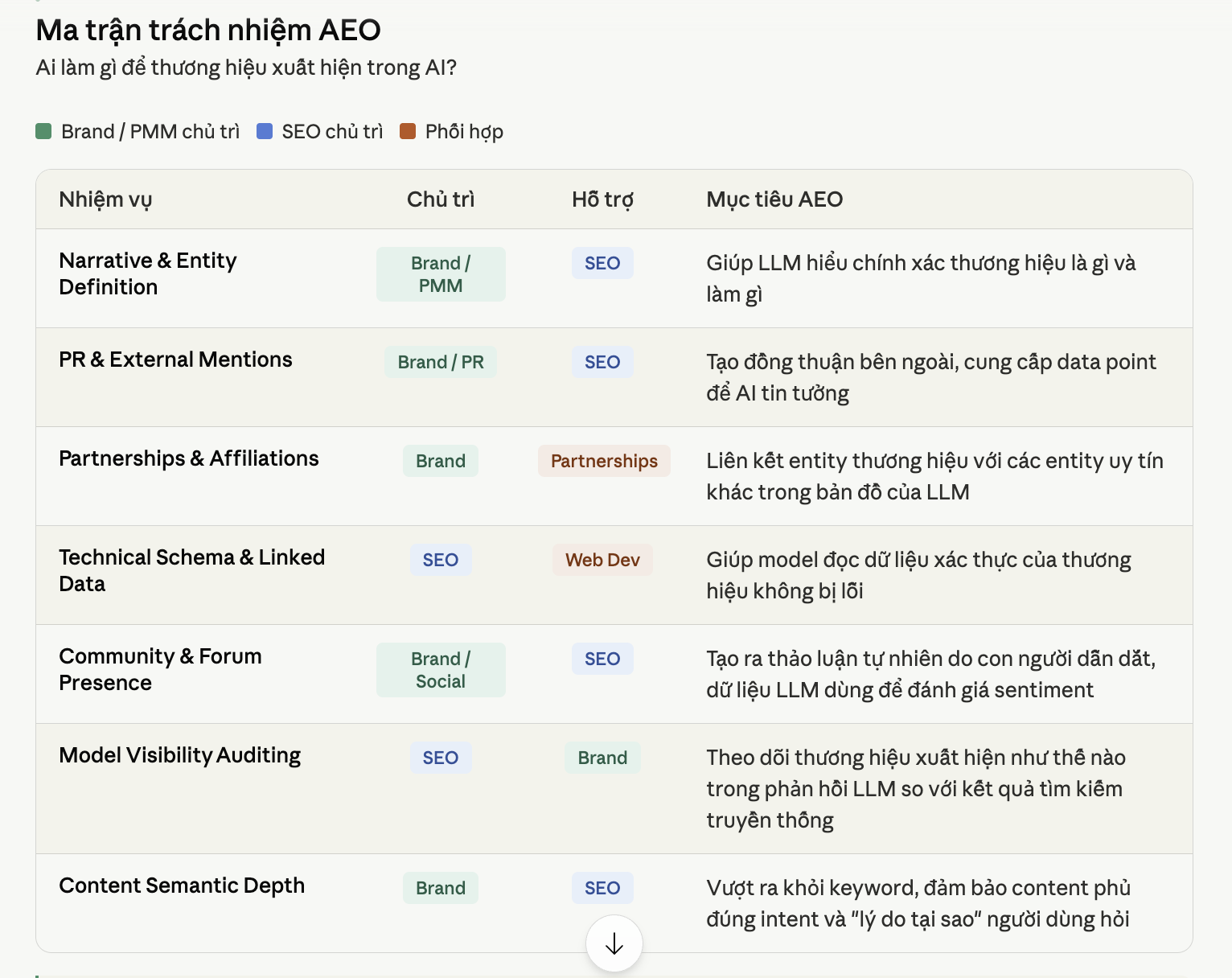1232x978 pixels.
Task: Click the 'Tạo ra thảo luận tự nhiên' description
Action: click(931, 674)
